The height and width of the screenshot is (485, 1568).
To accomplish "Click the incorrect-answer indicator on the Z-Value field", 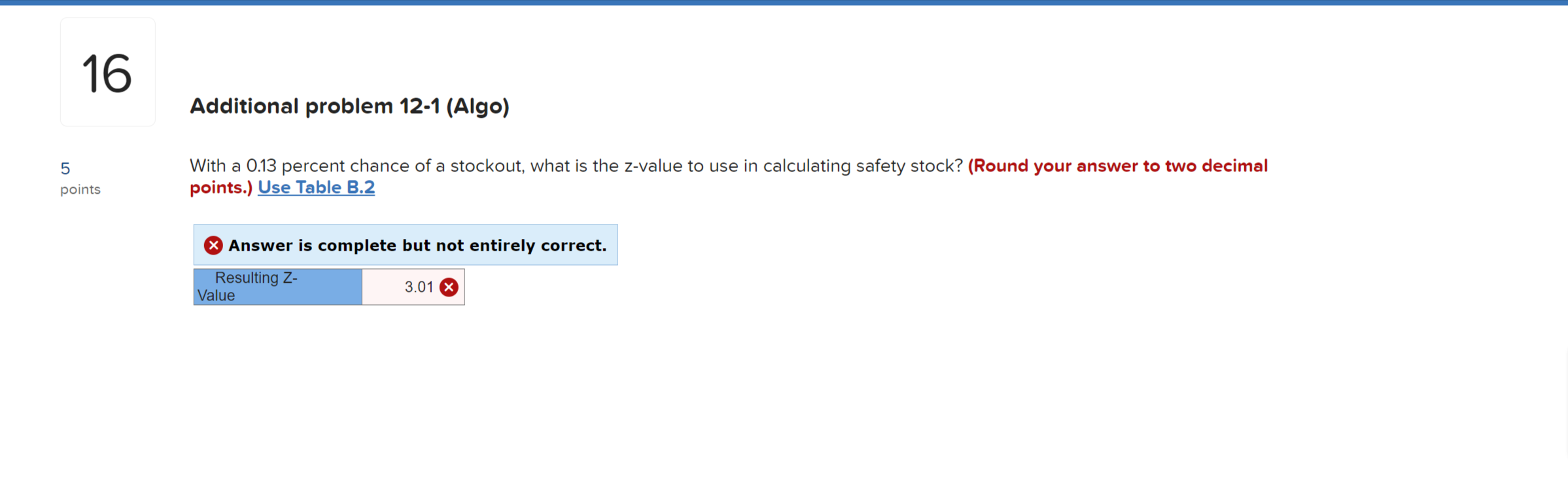I will click(449, 286).
